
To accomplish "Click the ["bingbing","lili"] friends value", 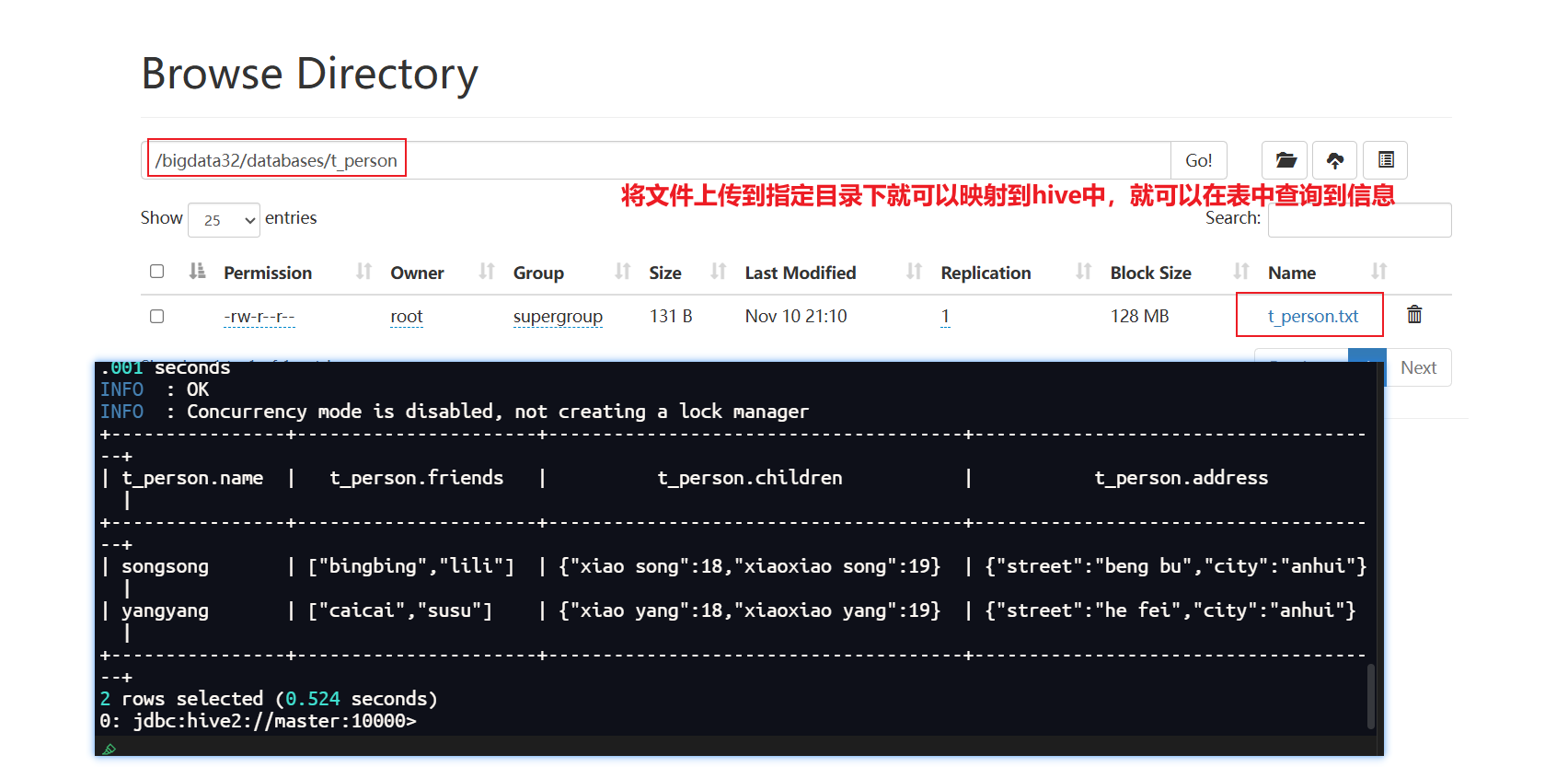I will click(x=411, y=566).
